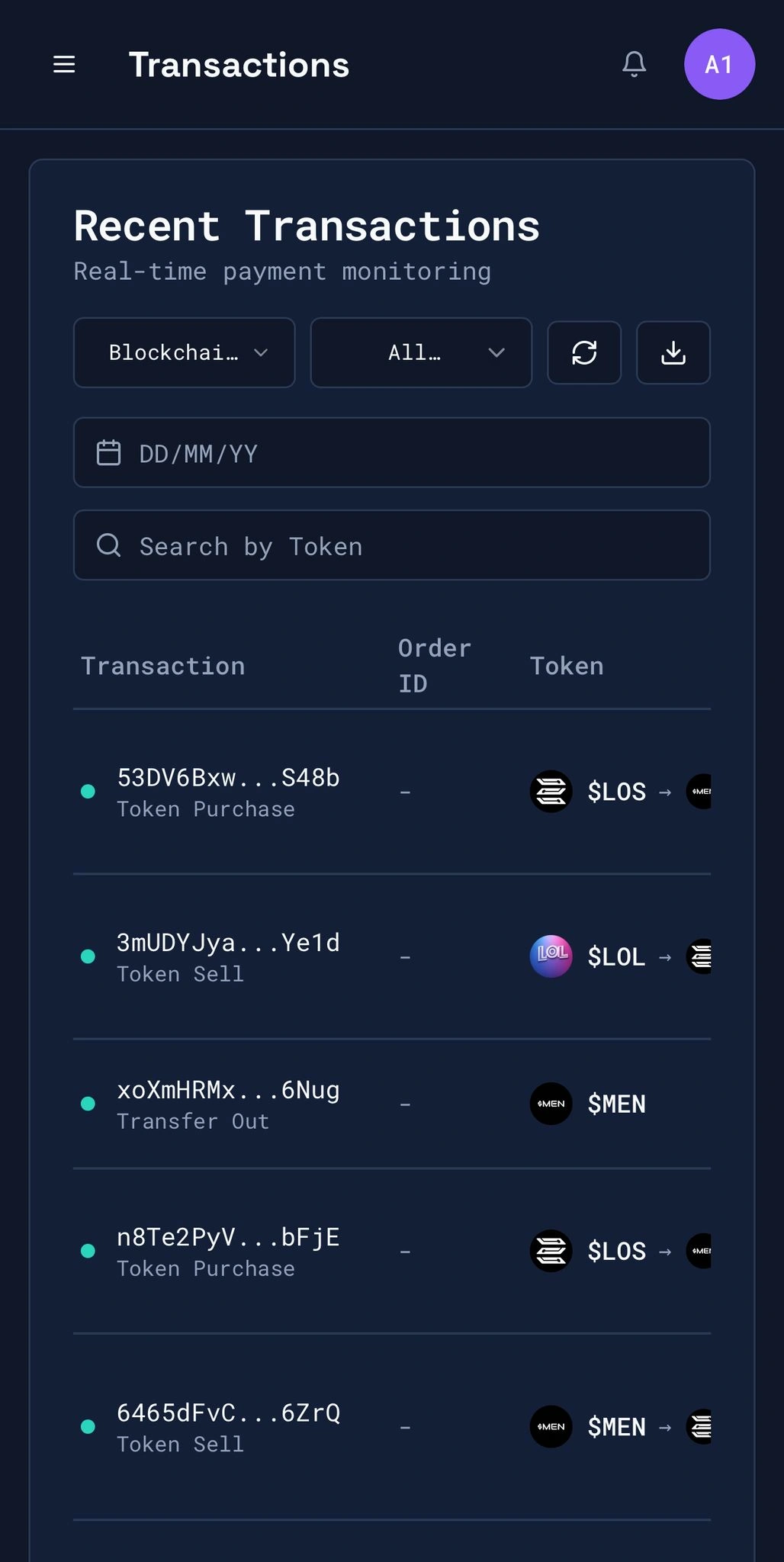
Task: Expand the All filter dropdown
Action: pos(421,352)
